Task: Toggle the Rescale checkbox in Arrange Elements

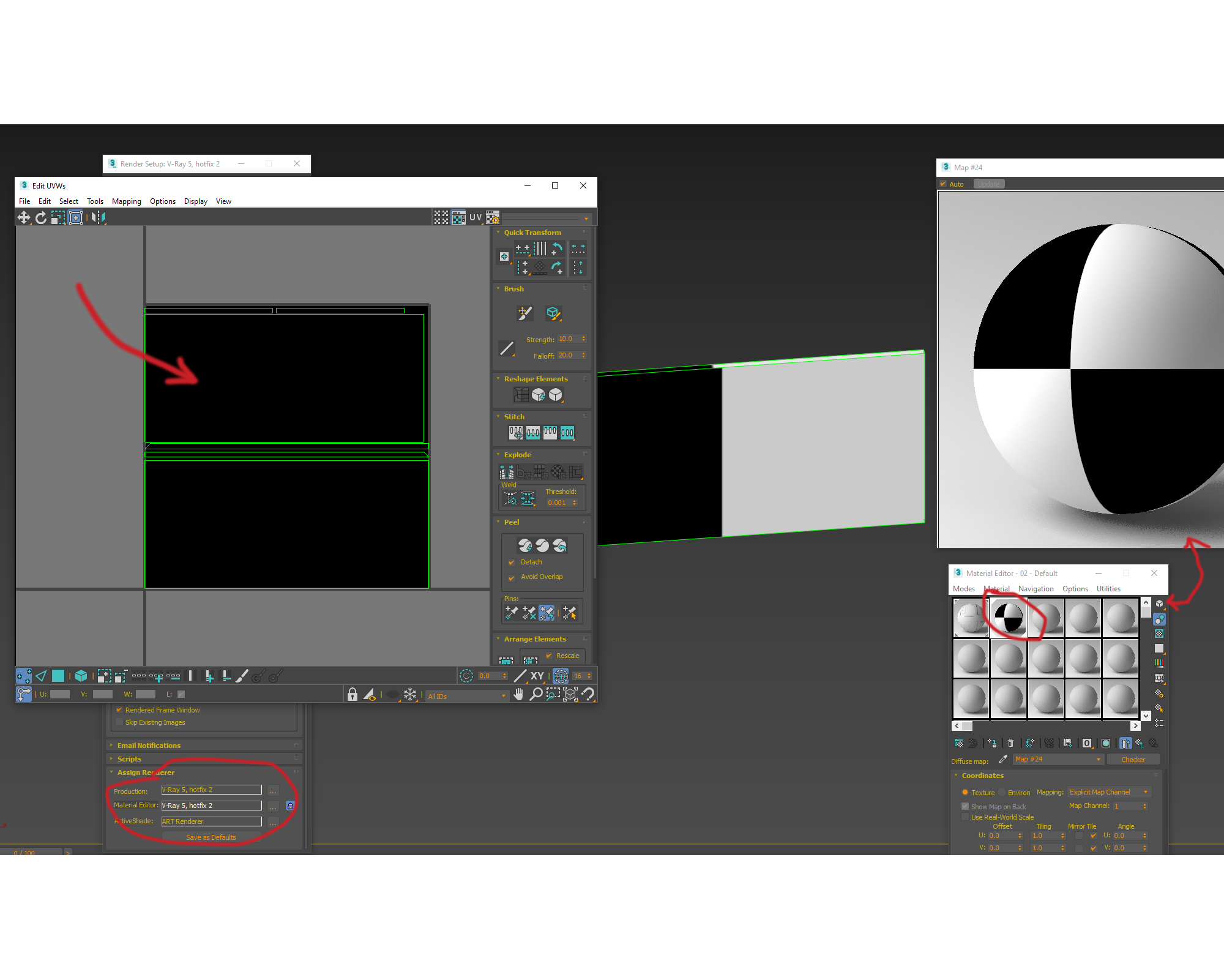Action: pyautogui.click(x=549, y=656)
